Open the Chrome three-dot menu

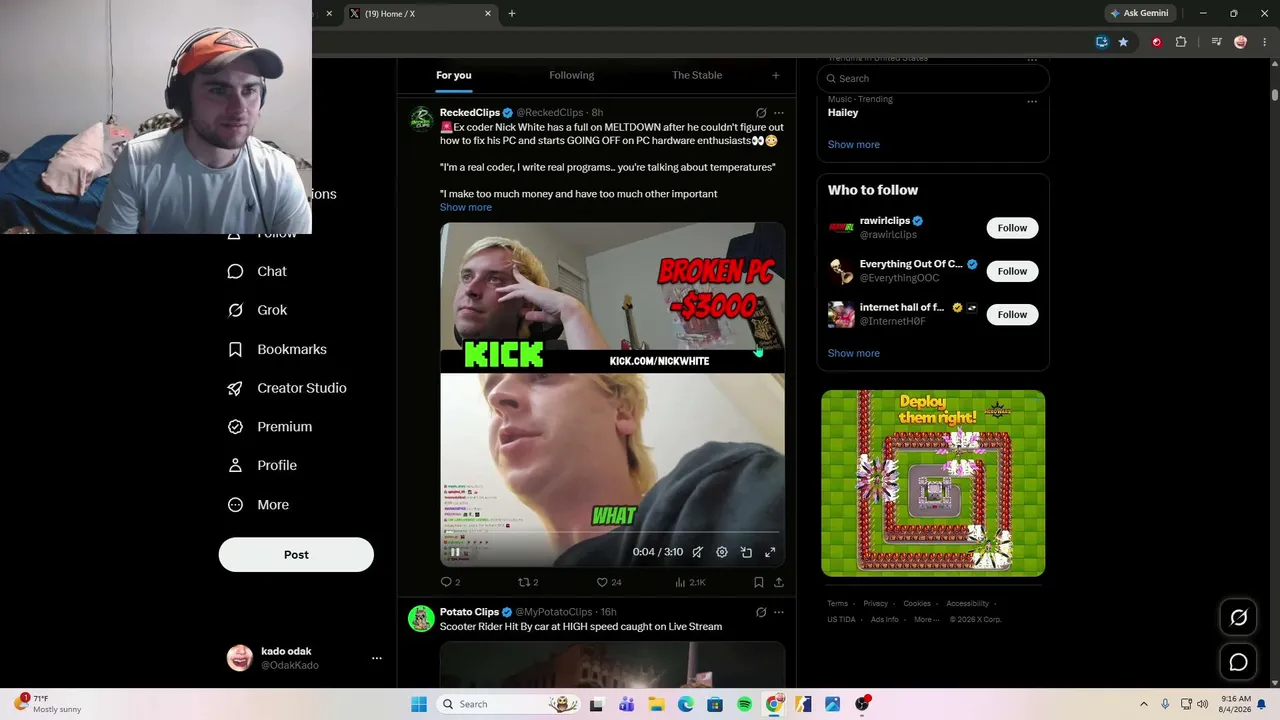pyautogui.click(x=1264, y=42)
